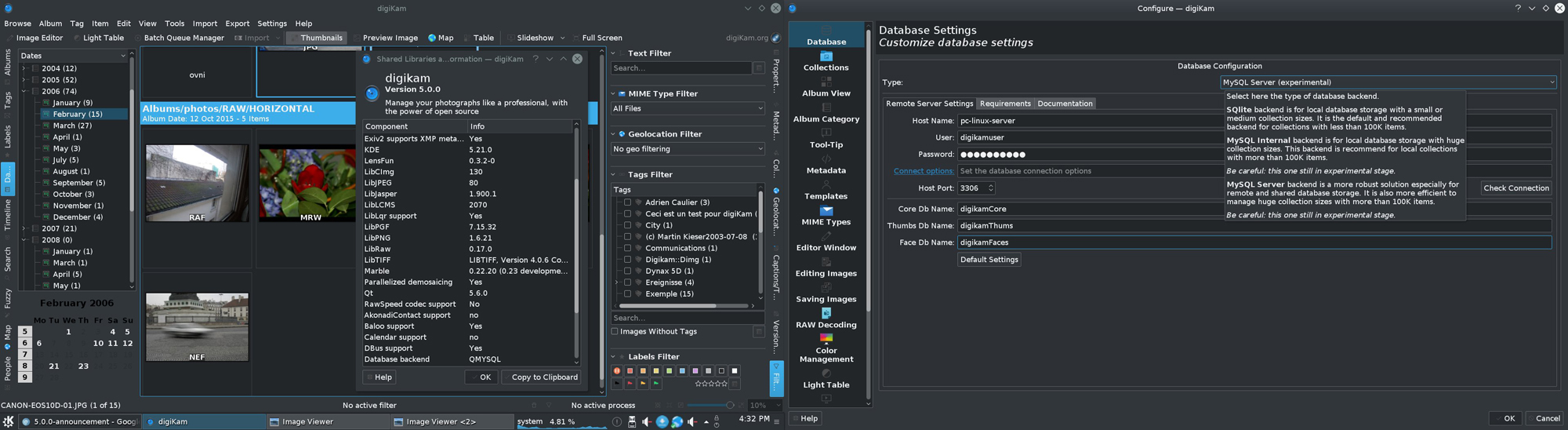This screenshot has height=430, width=1568.
Task: Check the Ereignisse (4) tag
Action: click(x=627, y=282)
